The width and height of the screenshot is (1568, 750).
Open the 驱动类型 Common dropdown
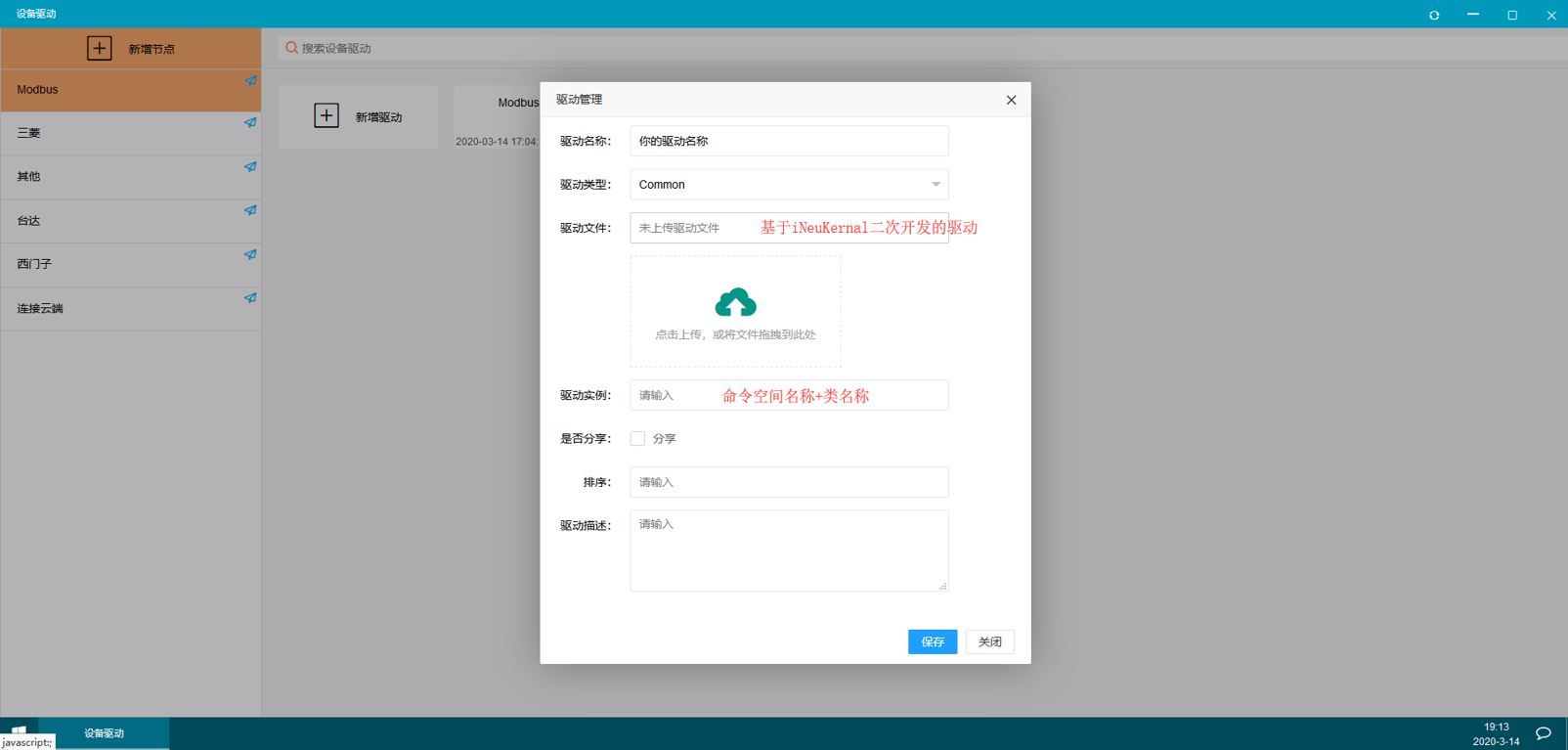[789, 185]
